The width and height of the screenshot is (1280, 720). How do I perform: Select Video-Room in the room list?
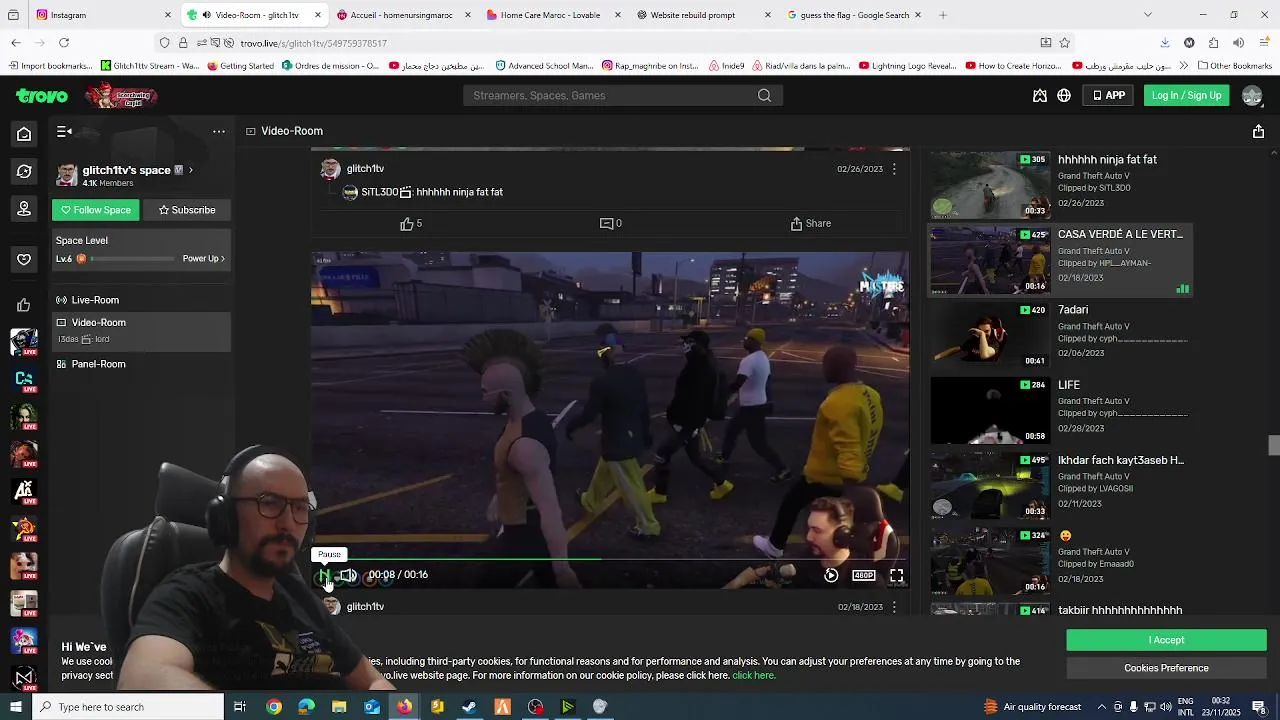[141, 331]
